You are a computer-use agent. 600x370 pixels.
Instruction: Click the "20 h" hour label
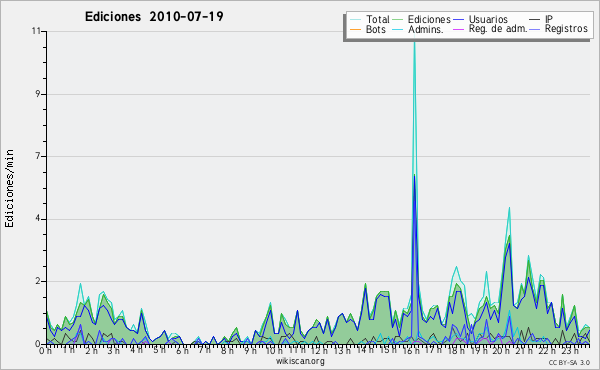(x=501, y=350)
